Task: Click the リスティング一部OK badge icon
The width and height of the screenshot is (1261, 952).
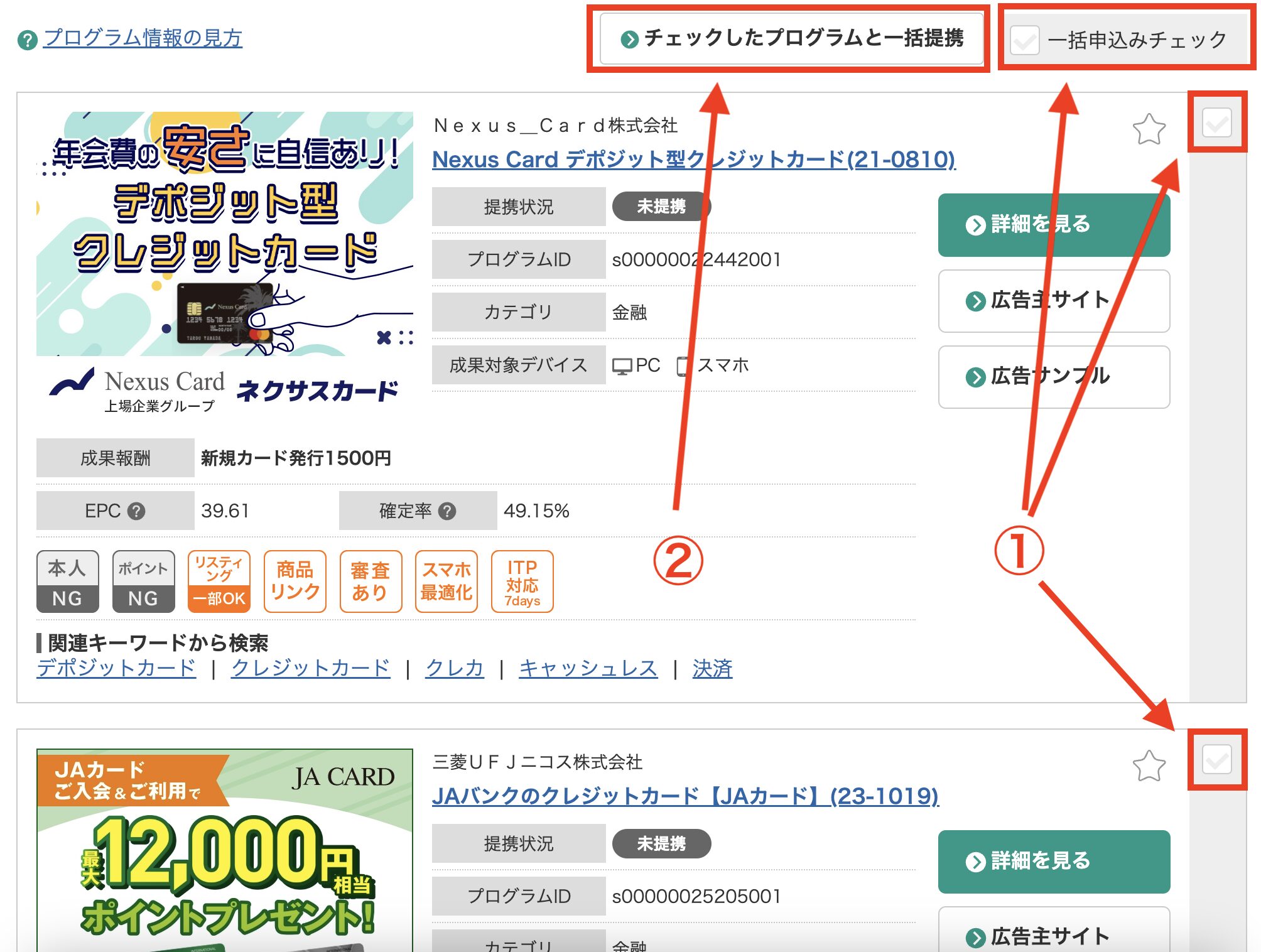Action: [x=219, y=581]
